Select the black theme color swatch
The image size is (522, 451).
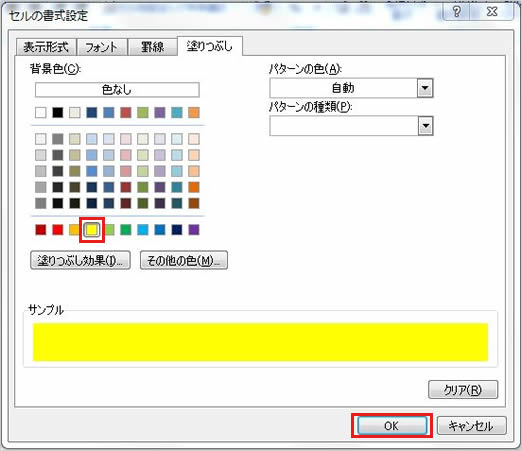[x=58, y=113]
